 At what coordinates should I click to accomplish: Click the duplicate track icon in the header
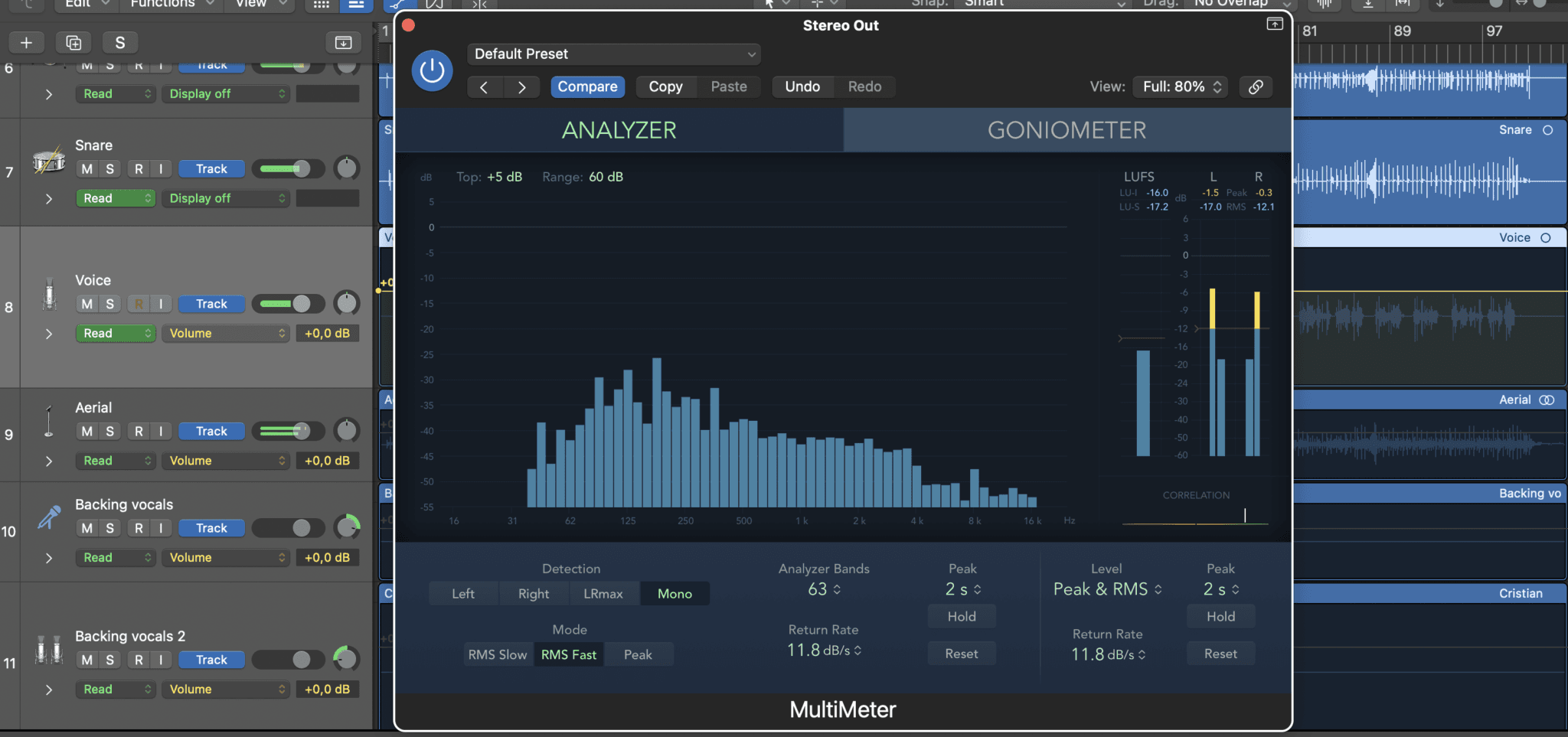click(73, 42)
